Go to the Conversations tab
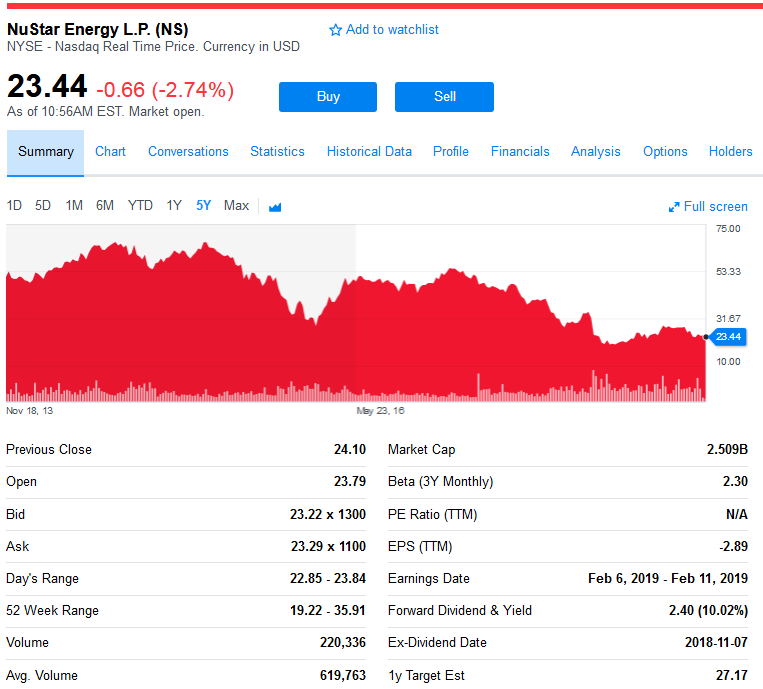 188,152
